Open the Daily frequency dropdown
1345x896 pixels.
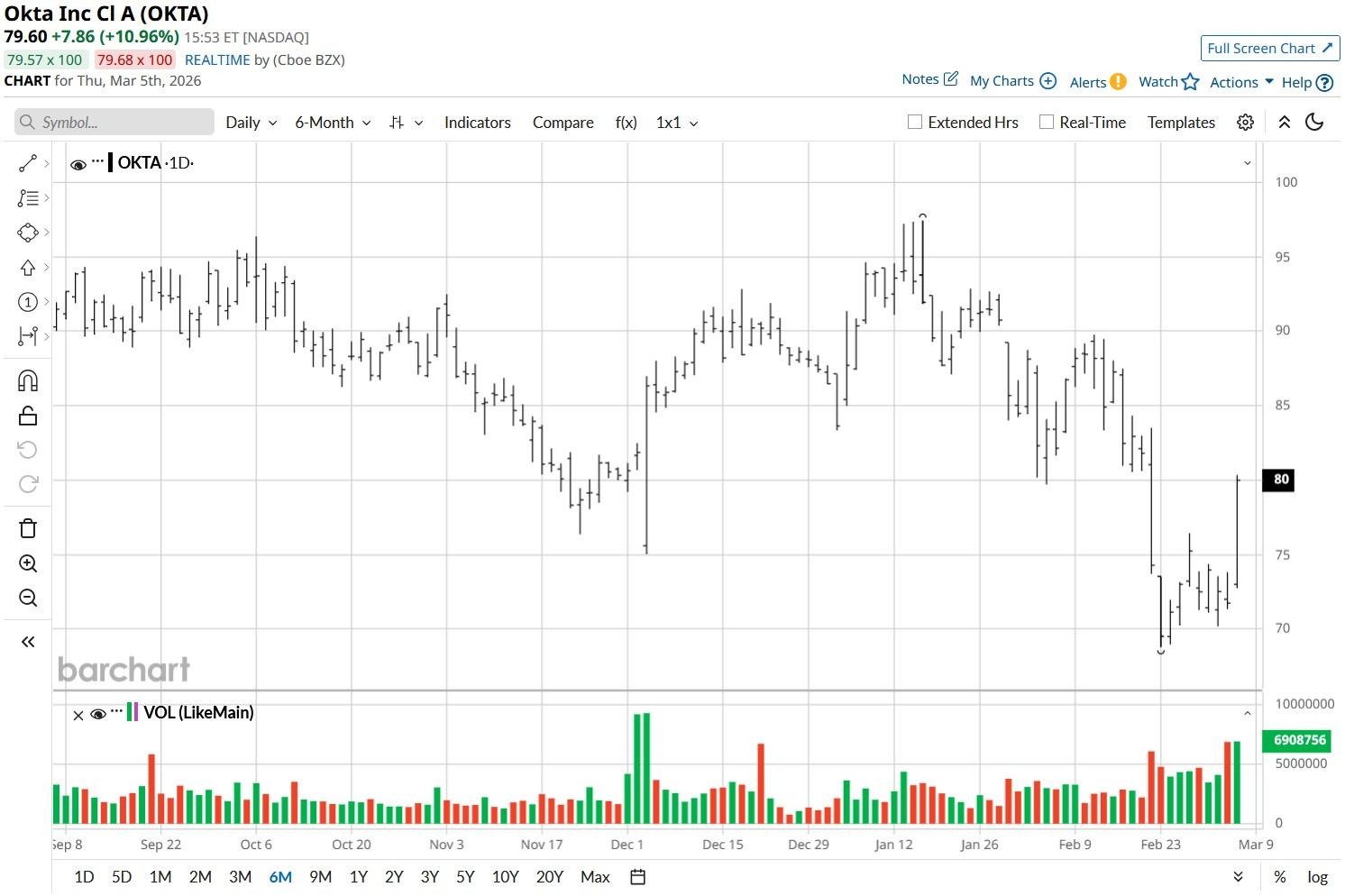251,123
